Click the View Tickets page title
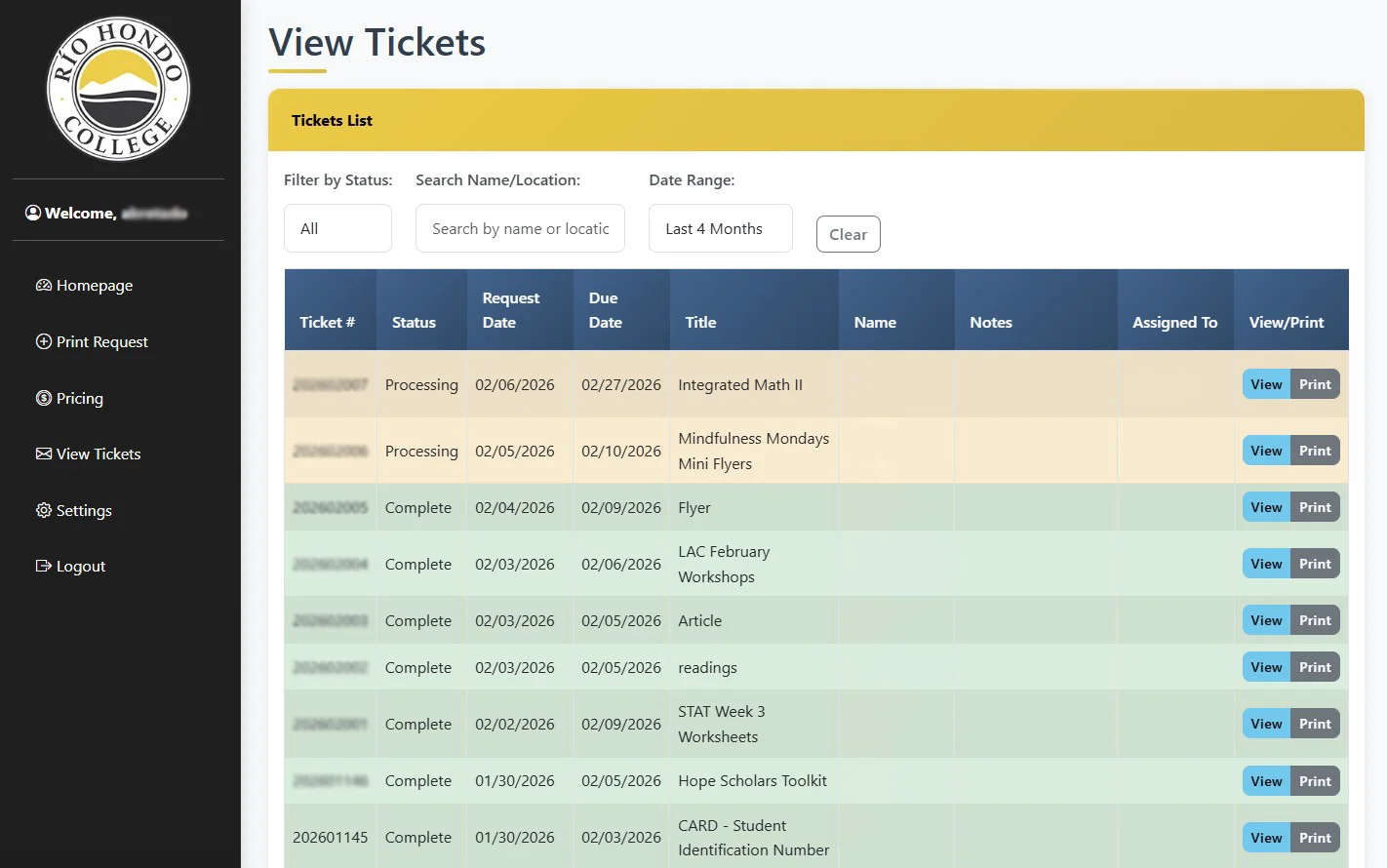Image resolution: width=1387 pixels, height=868 pixels. click(x=376, y=43)
